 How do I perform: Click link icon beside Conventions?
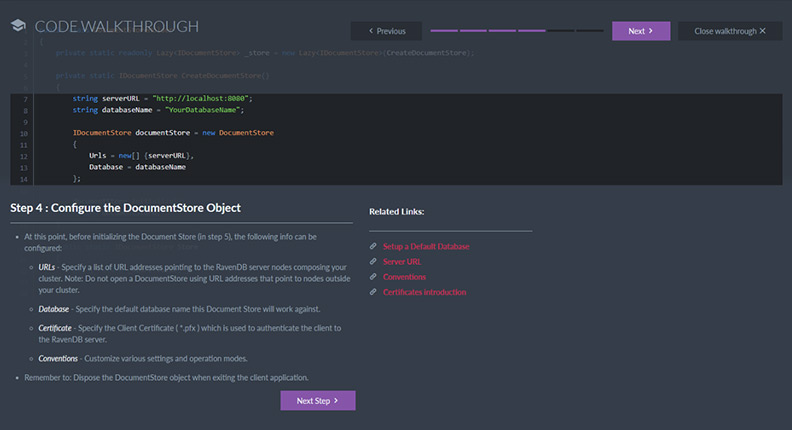pos(373,277)
